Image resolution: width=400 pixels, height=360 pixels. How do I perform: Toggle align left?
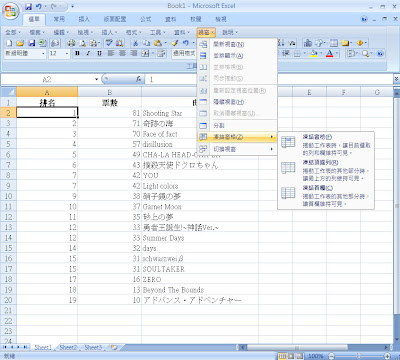[111, 53]
